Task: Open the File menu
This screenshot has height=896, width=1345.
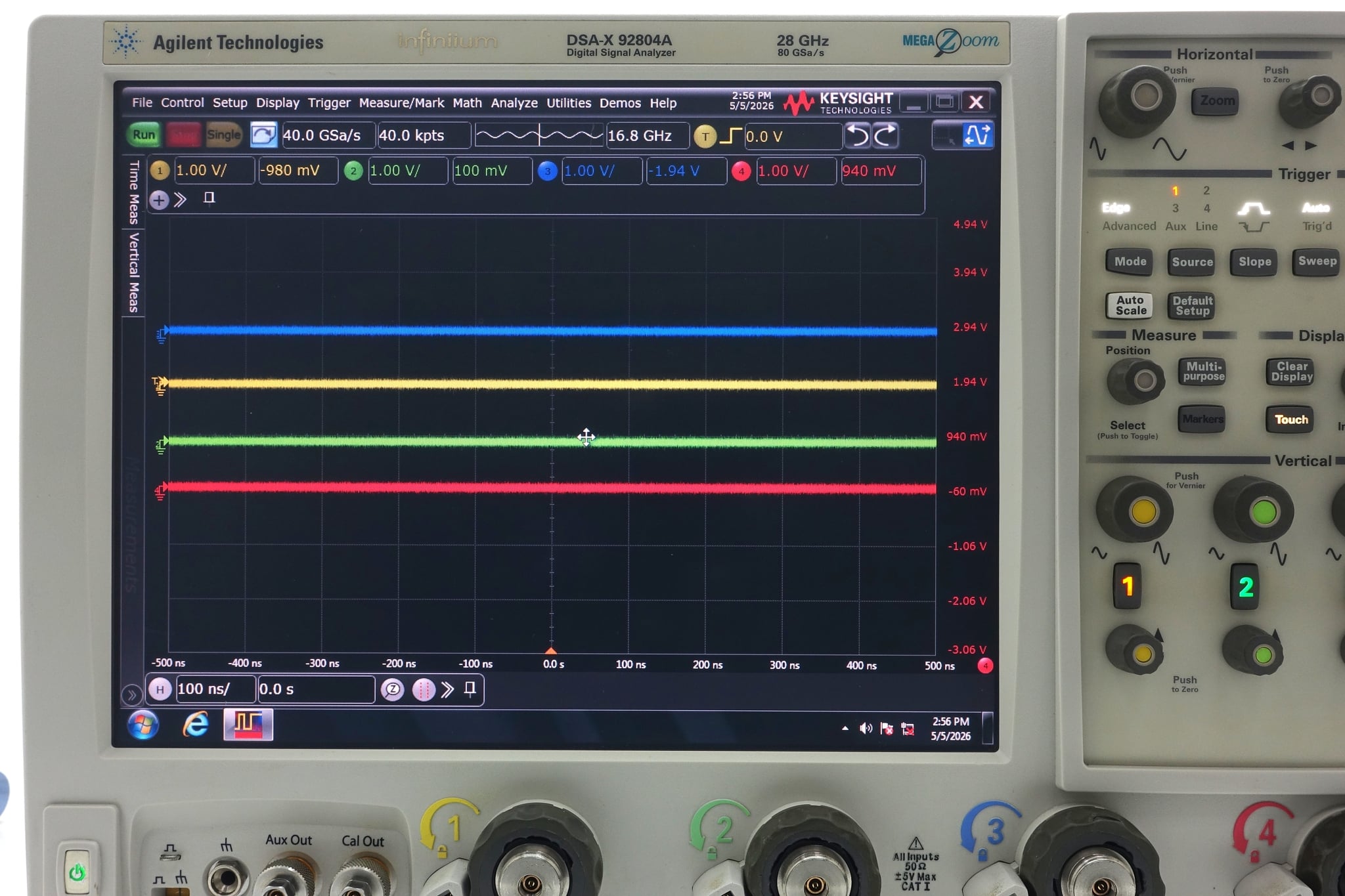Action: [x=142, y=102]
